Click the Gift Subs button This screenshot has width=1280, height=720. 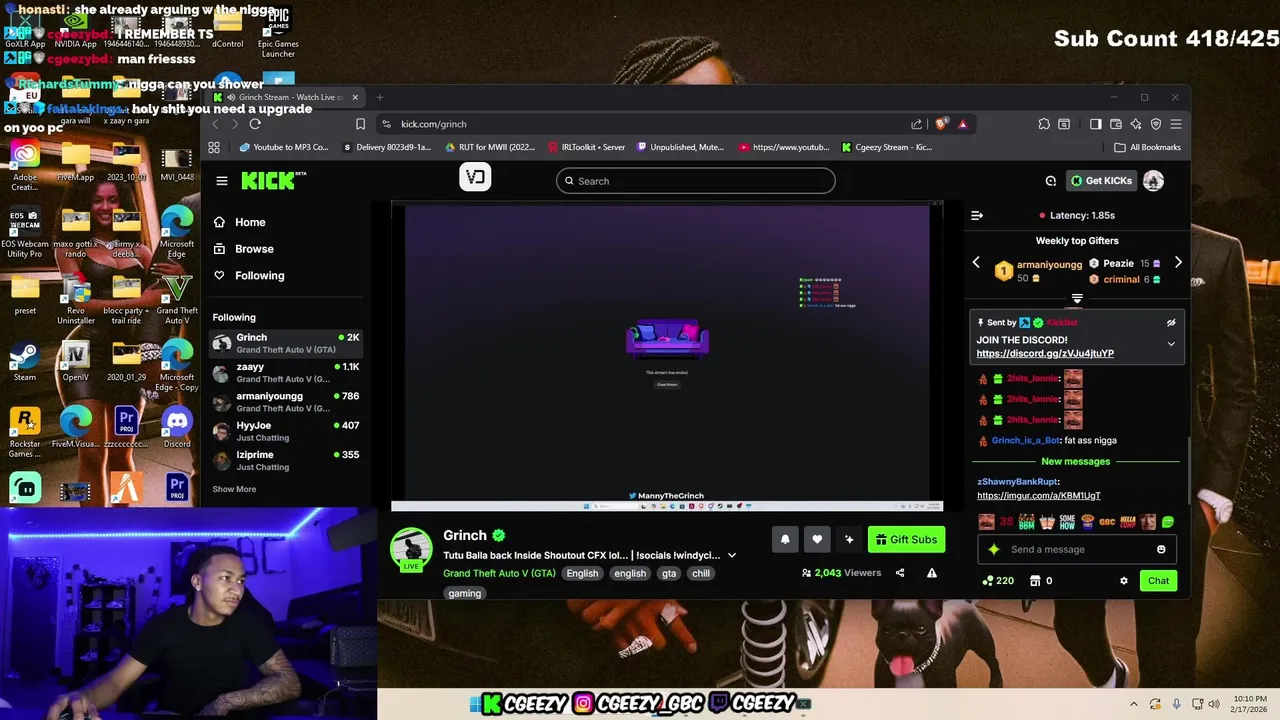pyautogui.click(x=906, y=540)
